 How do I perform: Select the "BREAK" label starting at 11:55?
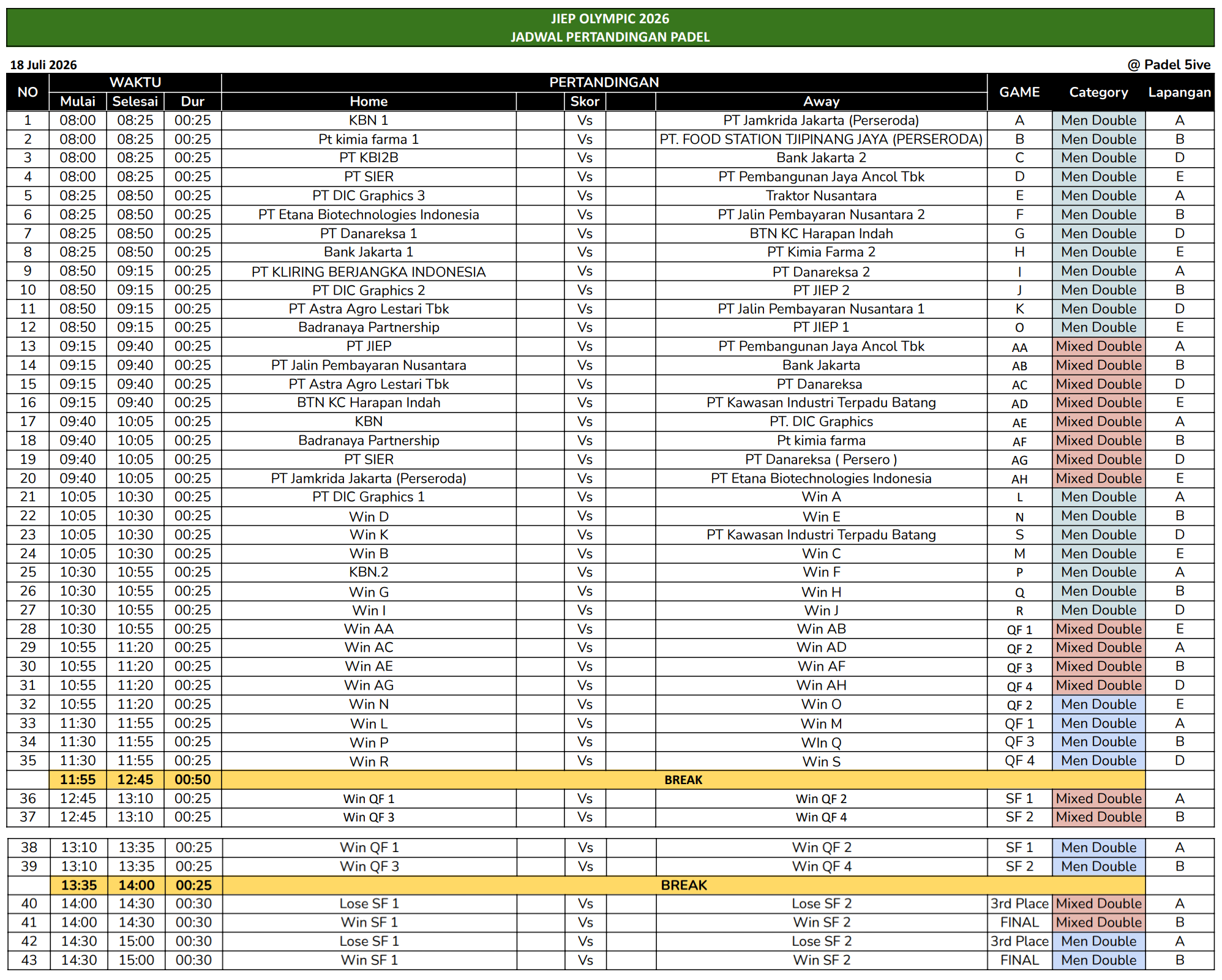click(683, 780)
